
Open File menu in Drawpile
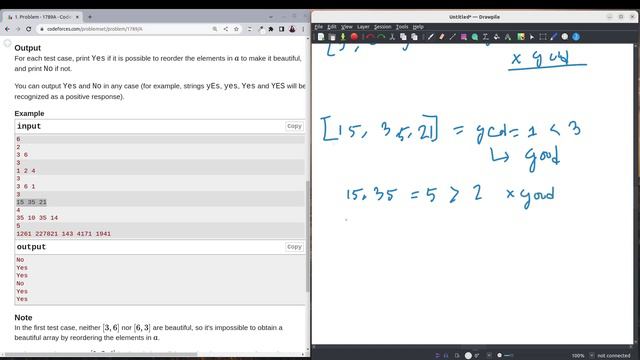318,27
